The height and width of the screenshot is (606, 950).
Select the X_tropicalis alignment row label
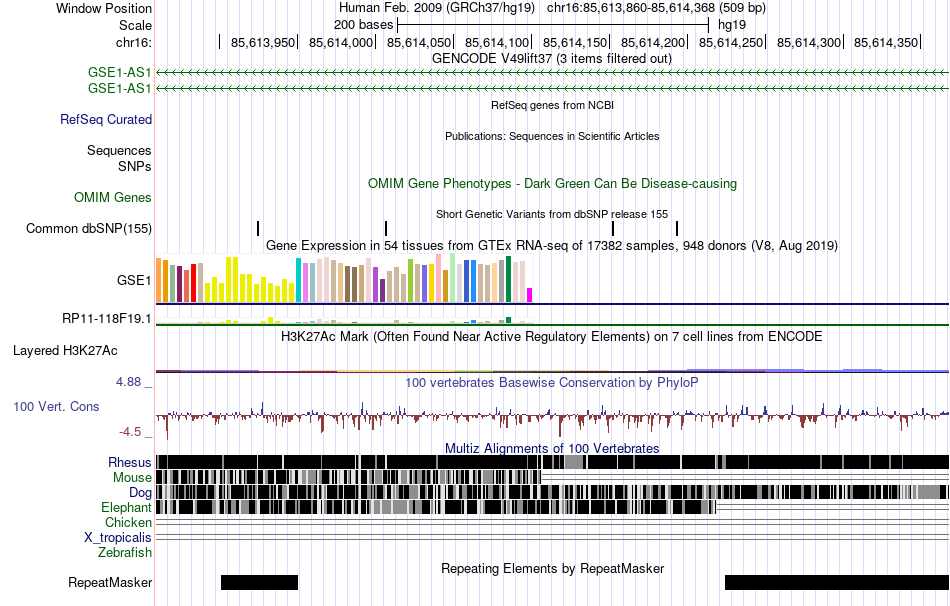[x=118, y=538]
